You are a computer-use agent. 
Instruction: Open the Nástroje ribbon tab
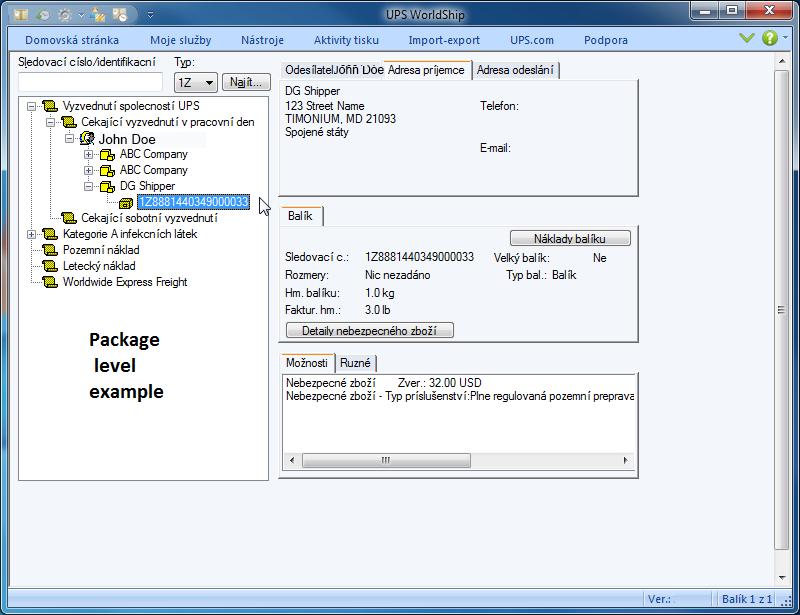click(262, 40)
